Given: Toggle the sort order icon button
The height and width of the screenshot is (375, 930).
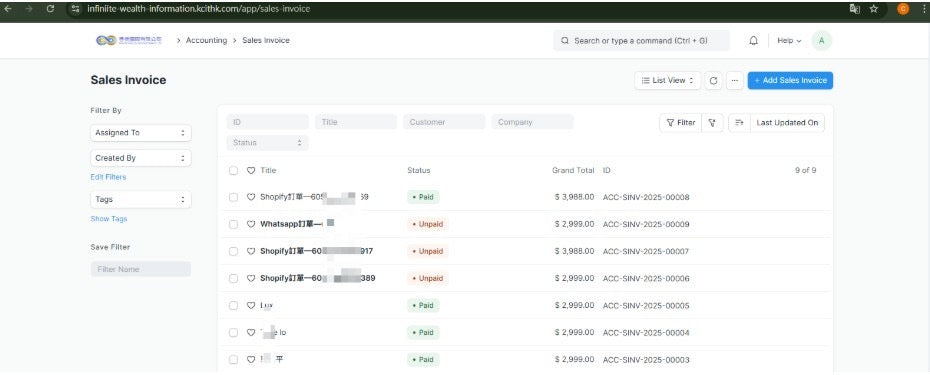Looking at the screenshot, I should pyautogui.click(x=739, y=123).
